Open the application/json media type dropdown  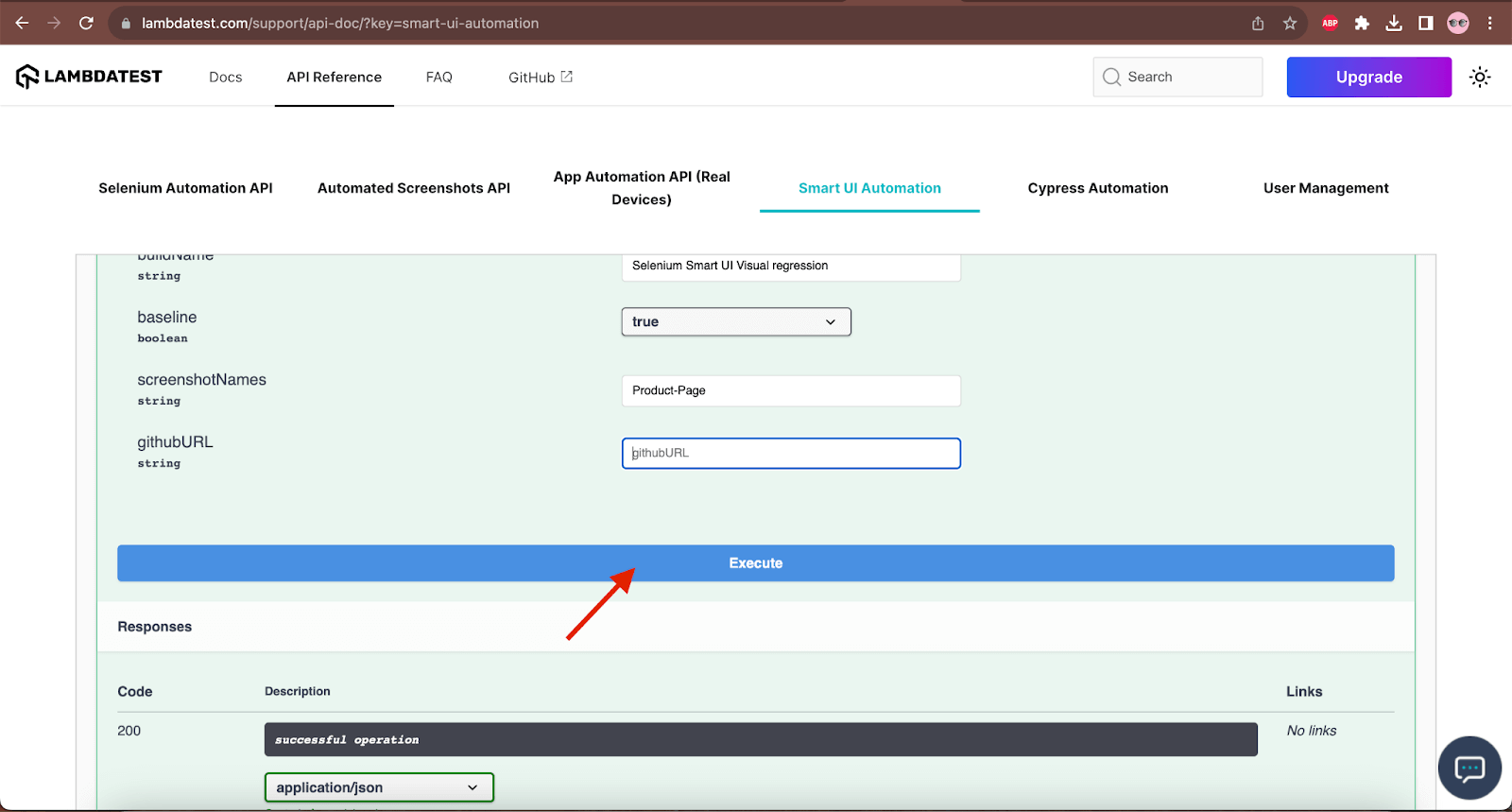tap(379, 787)
